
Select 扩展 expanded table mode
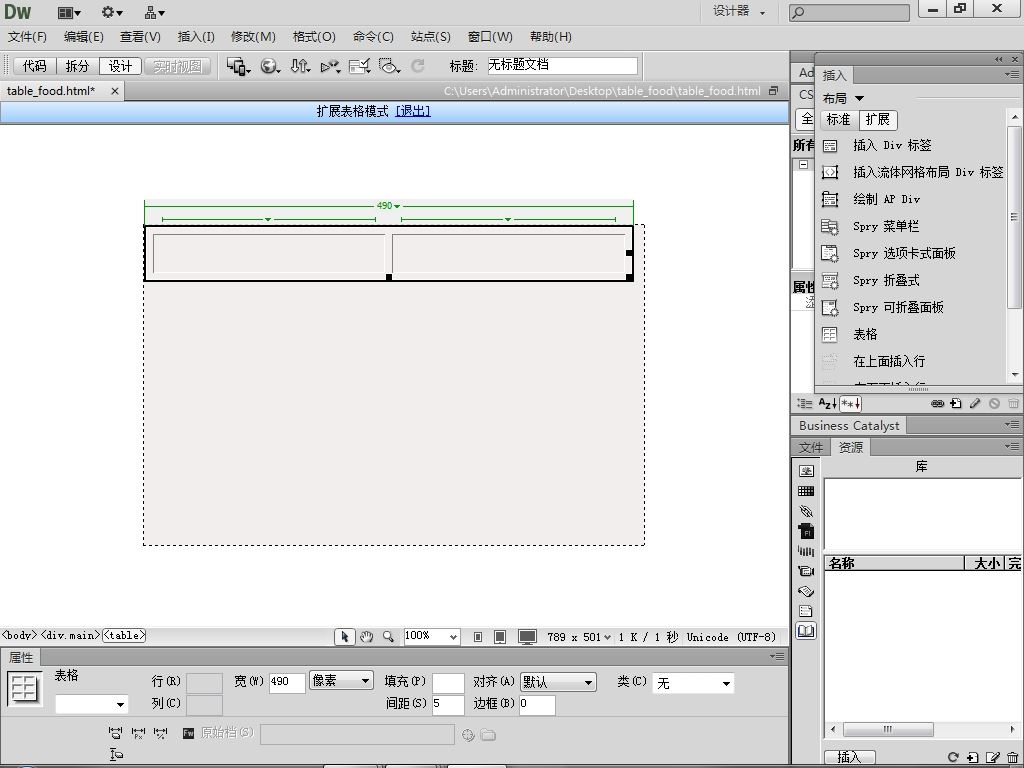pos(878,120)
